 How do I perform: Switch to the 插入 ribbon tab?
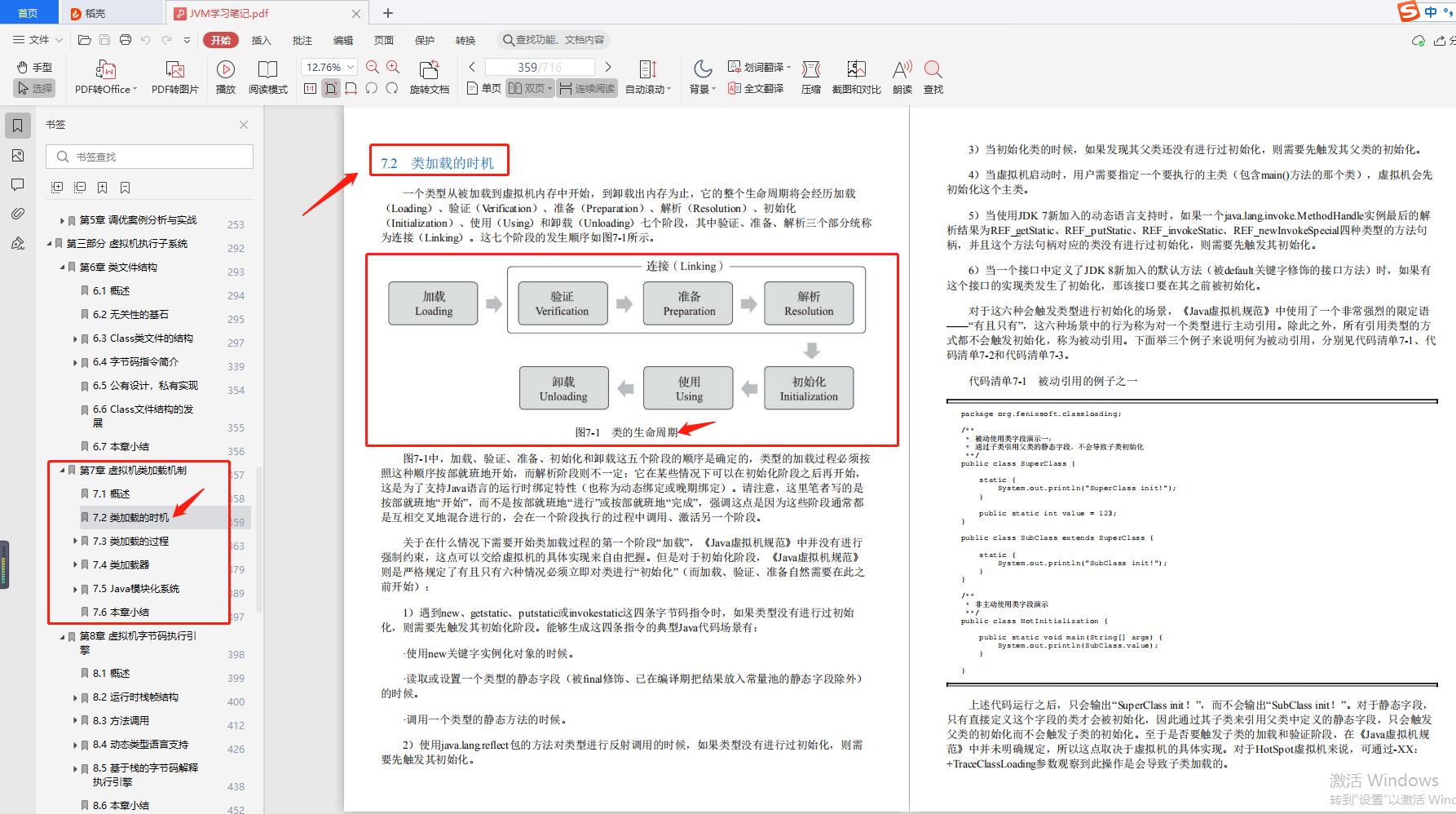tap(261, 40)
